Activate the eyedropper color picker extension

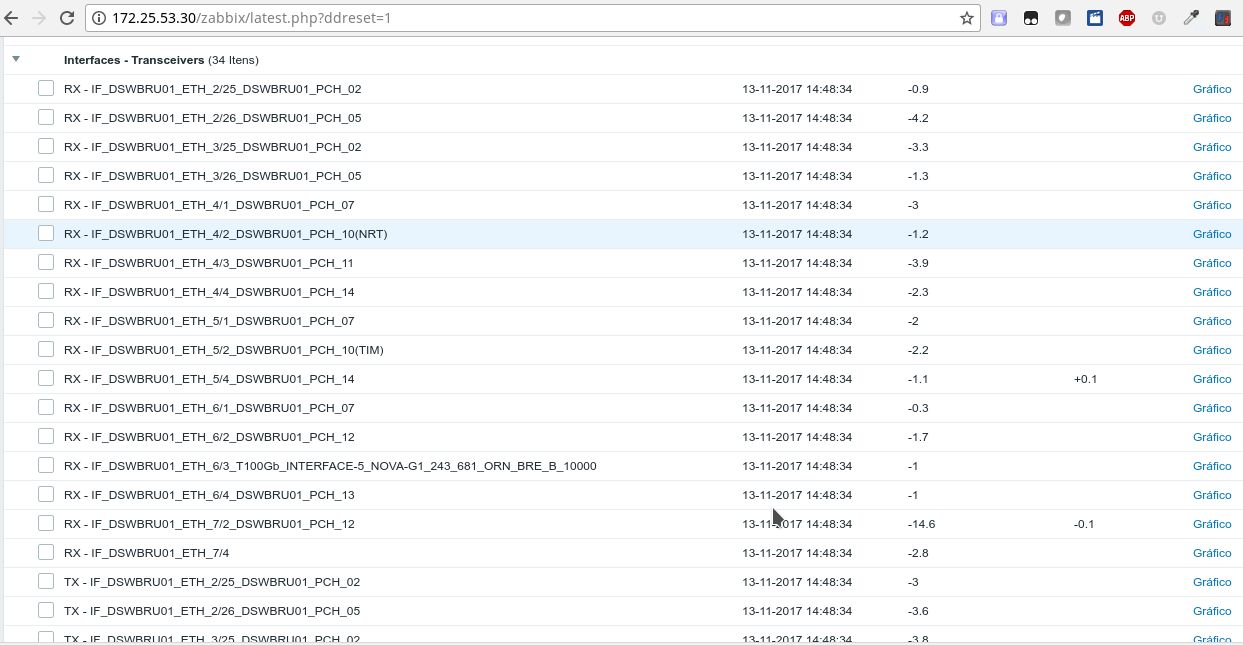1191,18
